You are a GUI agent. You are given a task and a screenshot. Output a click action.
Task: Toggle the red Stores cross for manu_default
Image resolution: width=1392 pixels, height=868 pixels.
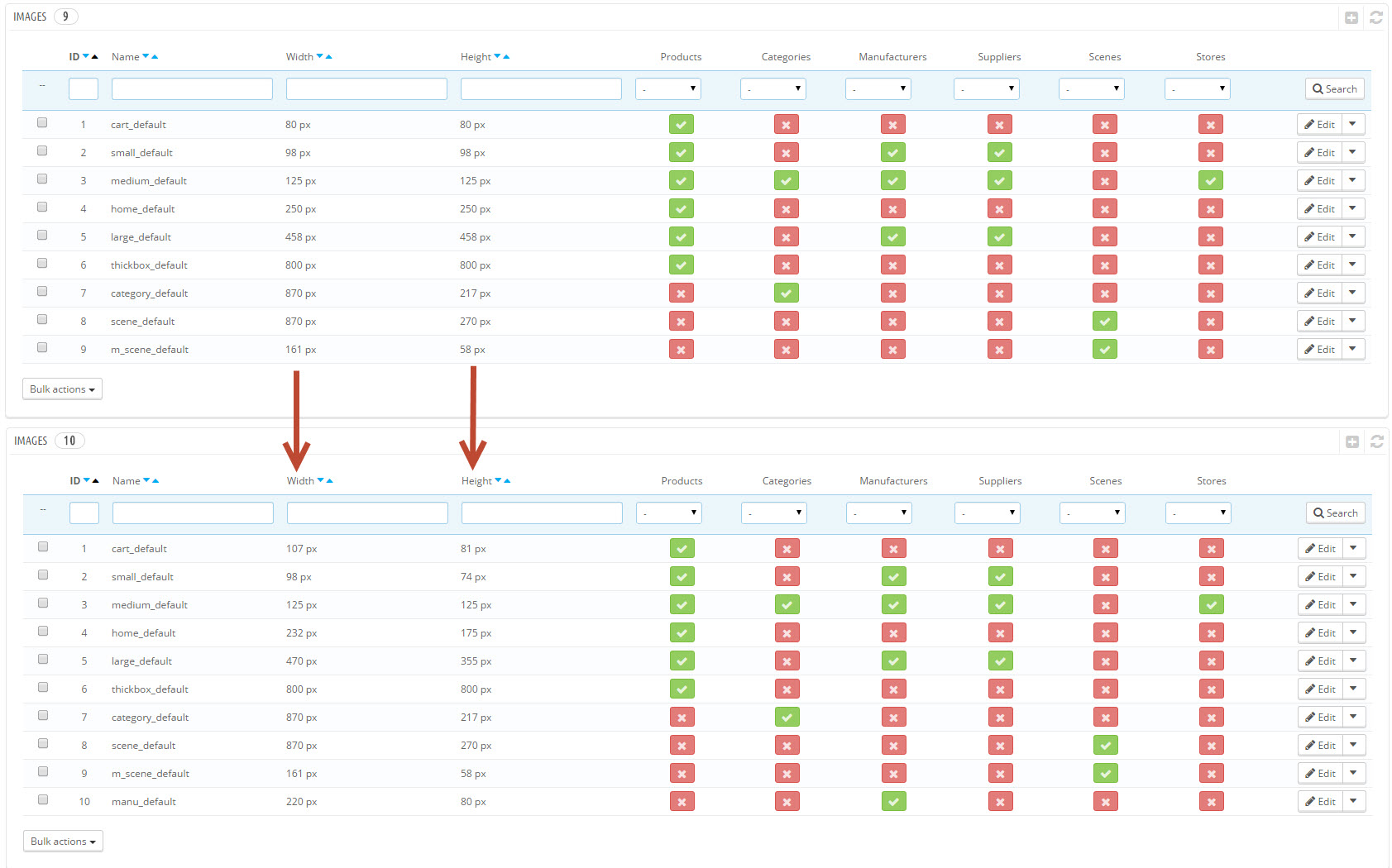(x=1211, y=801)
